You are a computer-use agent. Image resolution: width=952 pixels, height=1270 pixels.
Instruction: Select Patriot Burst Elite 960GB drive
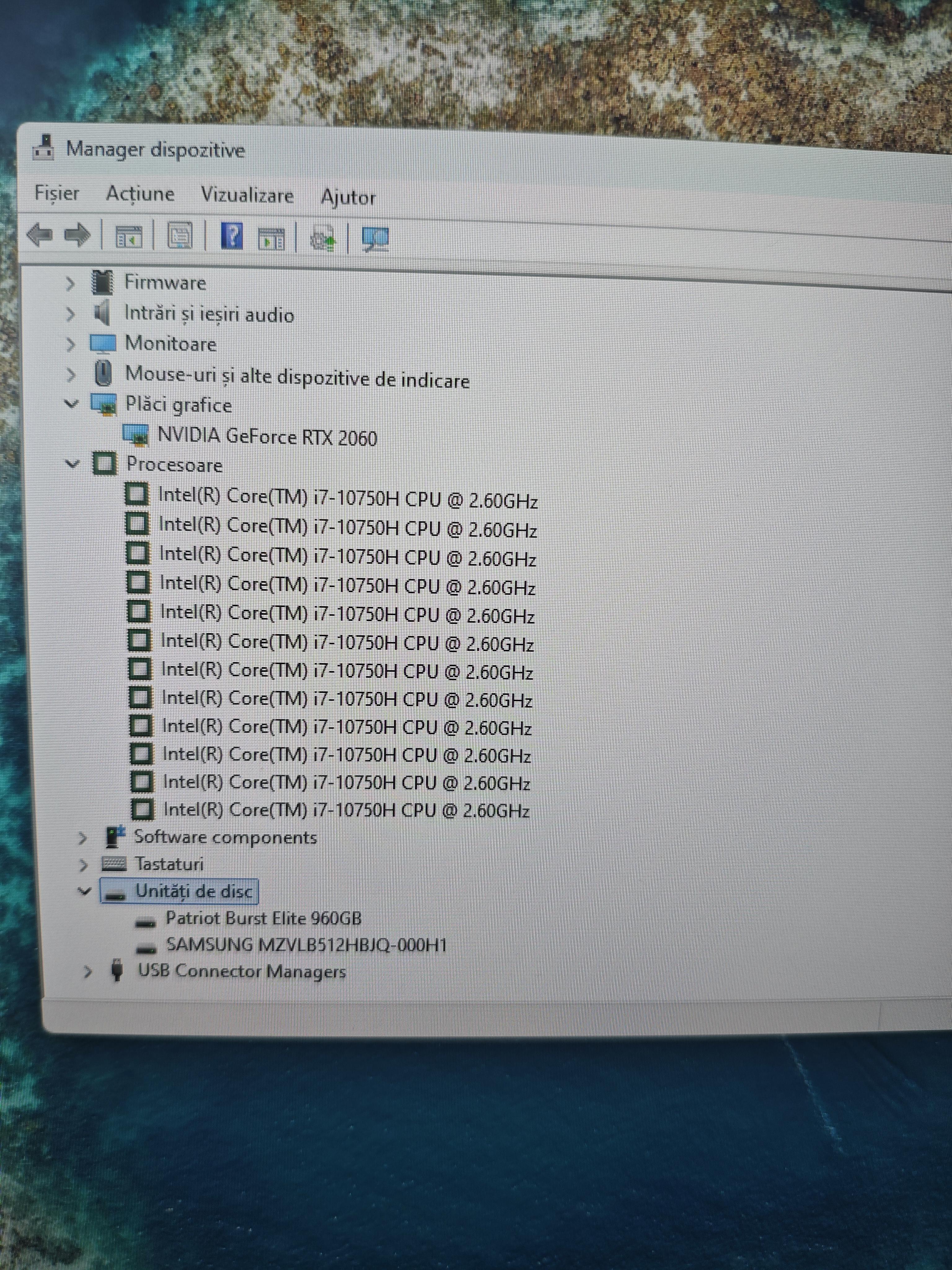[x=263, y=919]
